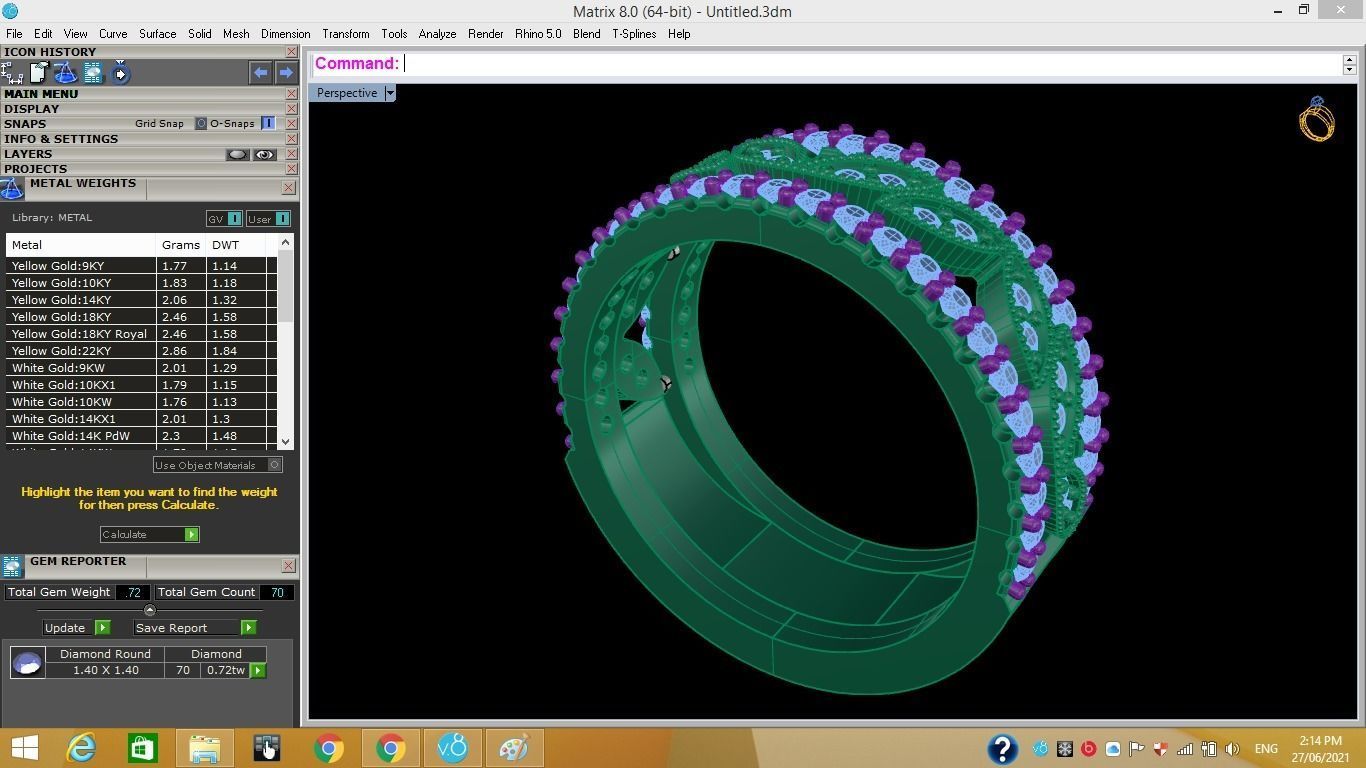The height and width of the screenshot is (768, 1366).
Task: Expand the INFO & SETTINGS panel
Action: [x=61, y=139]
